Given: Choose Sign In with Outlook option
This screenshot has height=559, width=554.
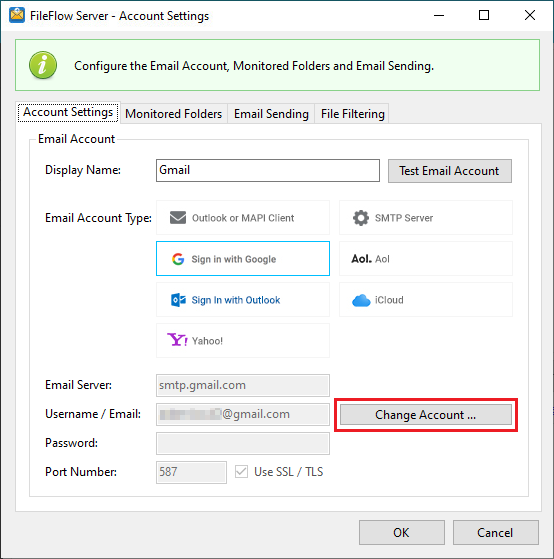Looking at the screenshot, I should coord(243,299).
